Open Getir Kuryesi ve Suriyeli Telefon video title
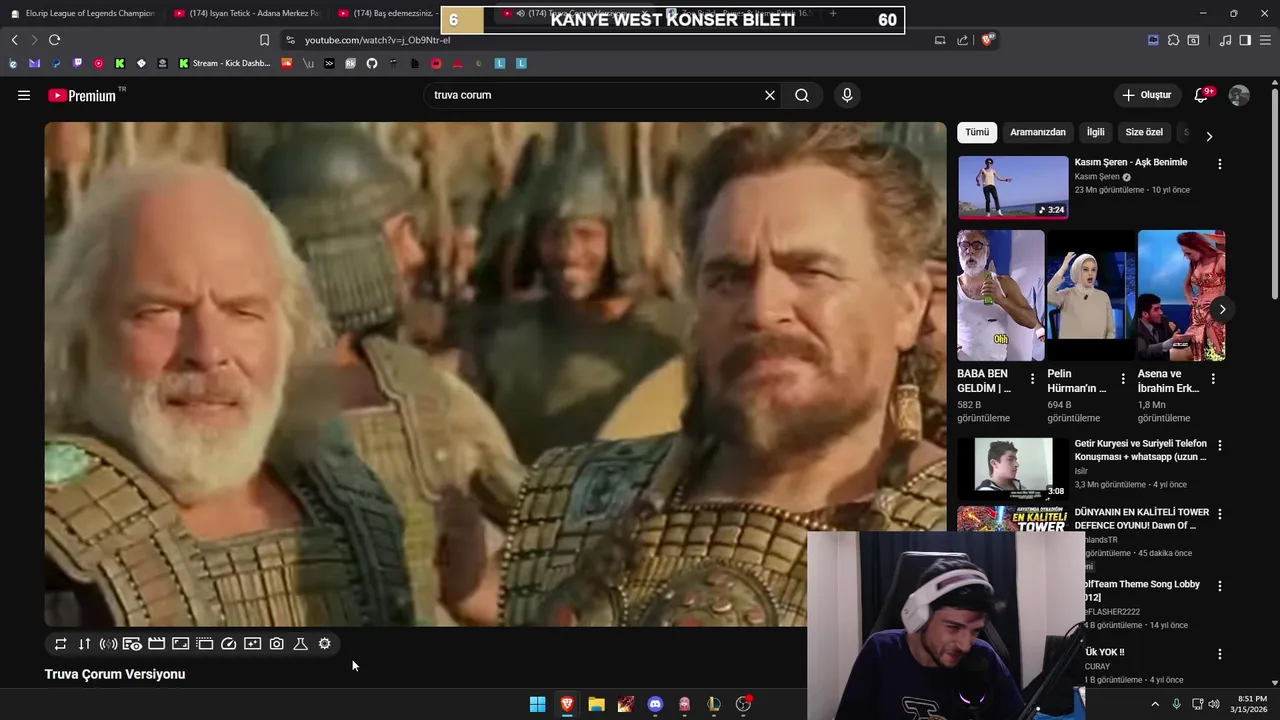This screenshot has width=1280, height=720. 1140,450
